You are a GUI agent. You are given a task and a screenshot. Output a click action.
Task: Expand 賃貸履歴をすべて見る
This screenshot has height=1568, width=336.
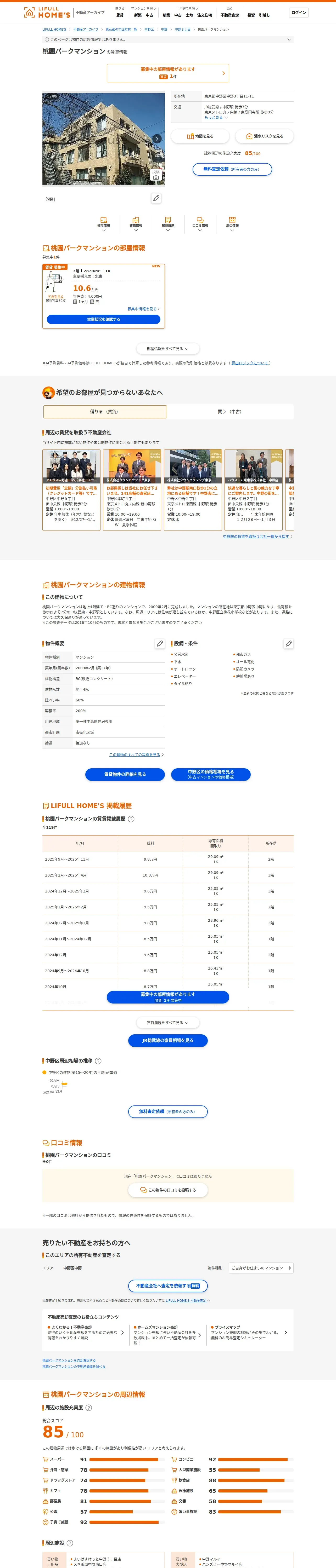168,1023
